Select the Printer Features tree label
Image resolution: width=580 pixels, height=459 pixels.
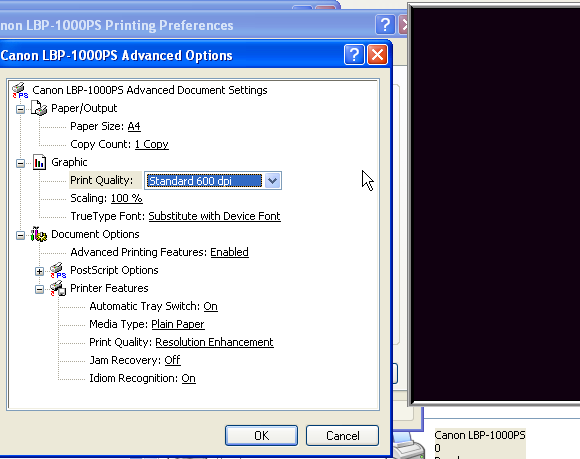tap(109, 288)
